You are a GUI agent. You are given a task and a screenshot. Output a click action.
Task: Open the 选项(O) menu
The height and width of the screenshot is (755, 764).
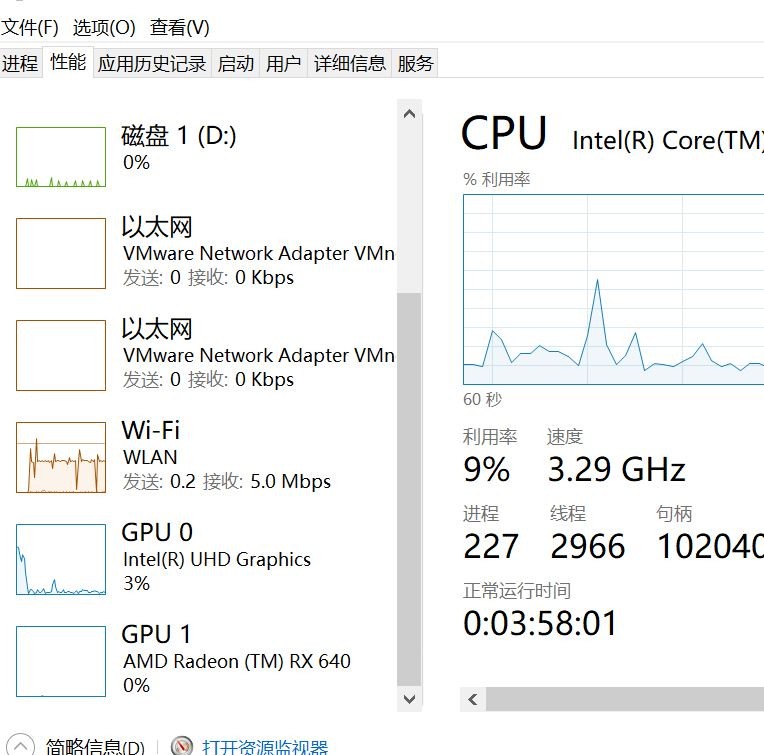(x=104, y=27)
